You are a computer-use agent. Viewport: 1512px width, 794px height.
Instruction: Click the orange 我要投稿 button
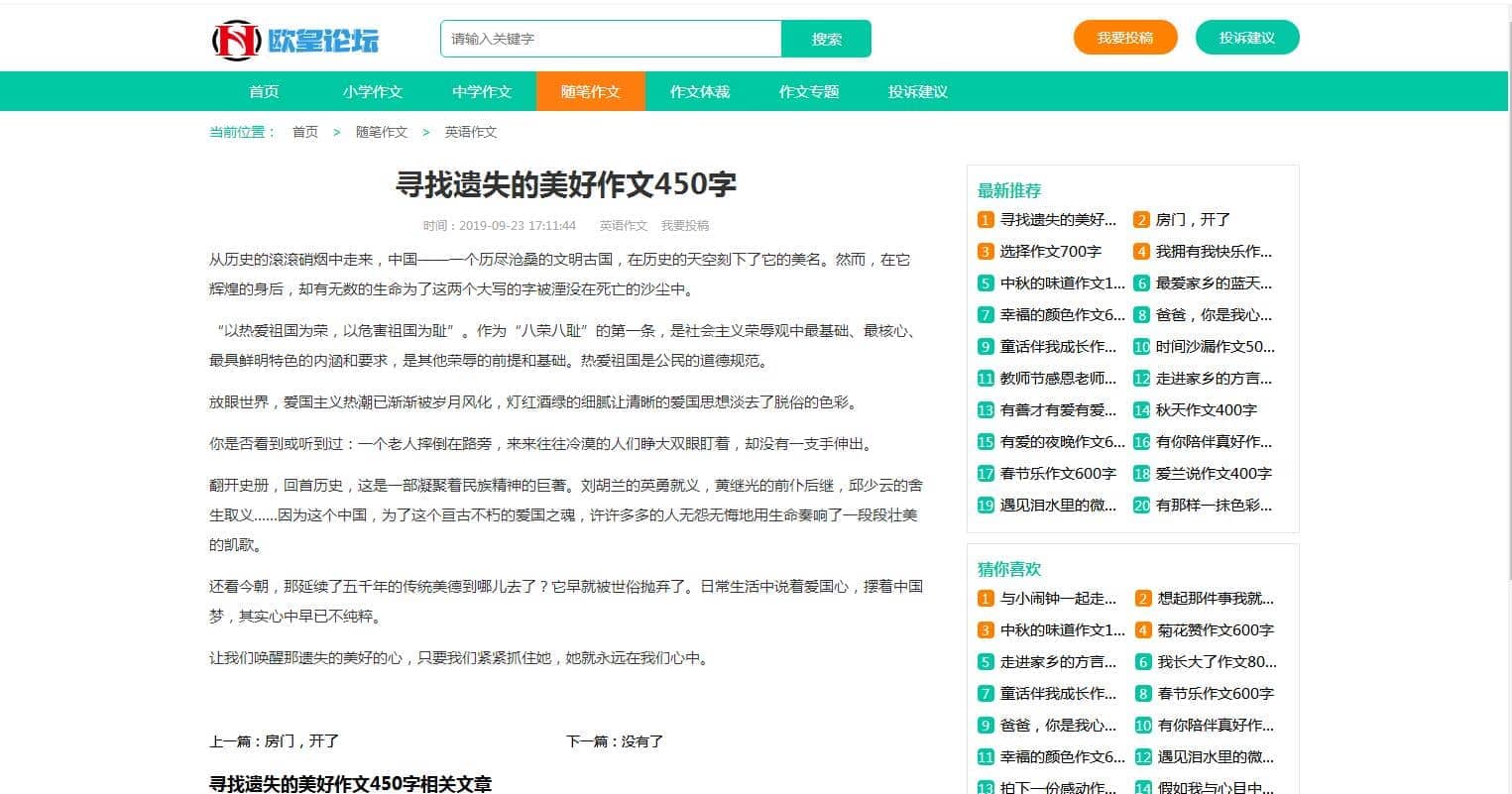[x=1124, y=38]
